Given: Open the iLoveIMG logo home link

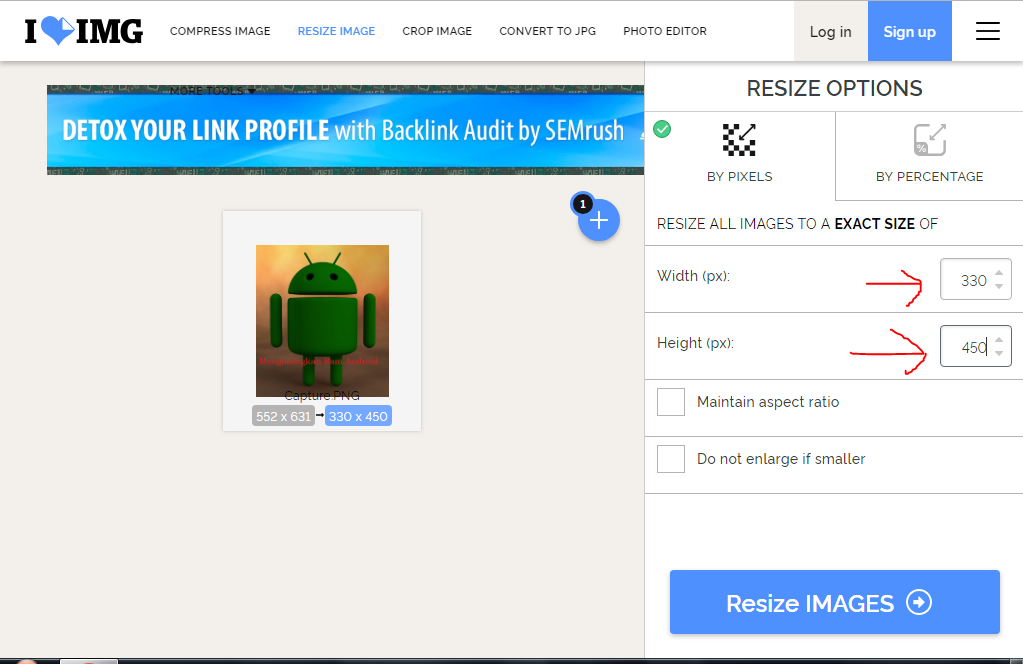Looking at the screenshot, I should coord(84,31).
